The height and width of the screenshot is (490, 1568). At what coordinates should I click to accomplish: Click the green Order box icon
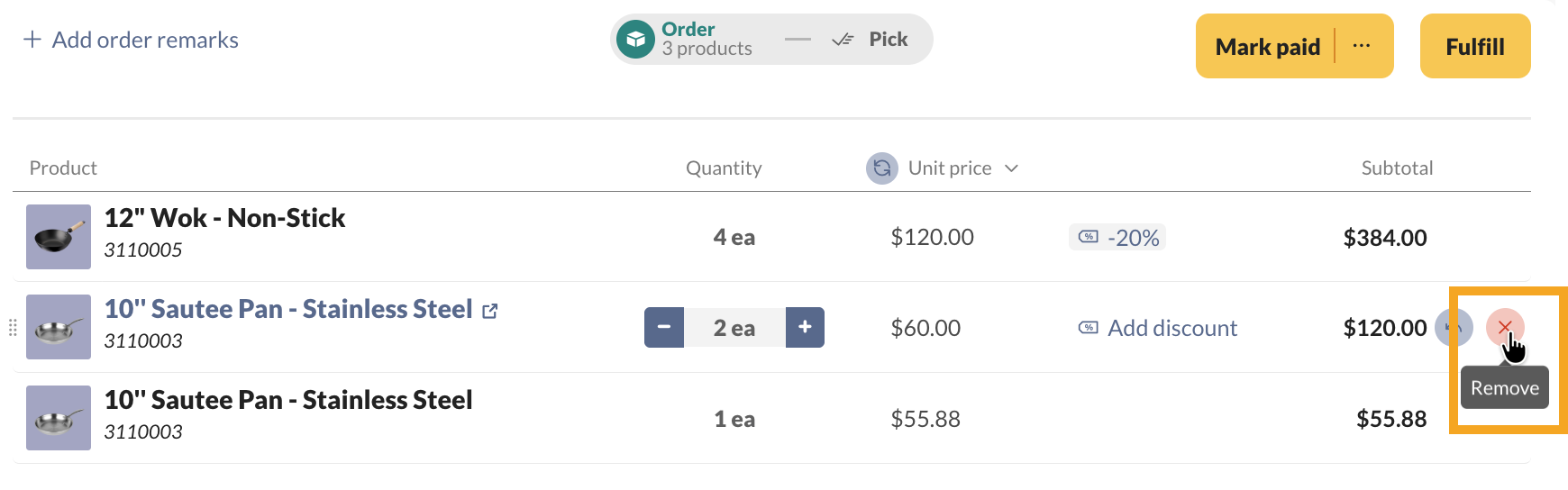tap(635, 40)
